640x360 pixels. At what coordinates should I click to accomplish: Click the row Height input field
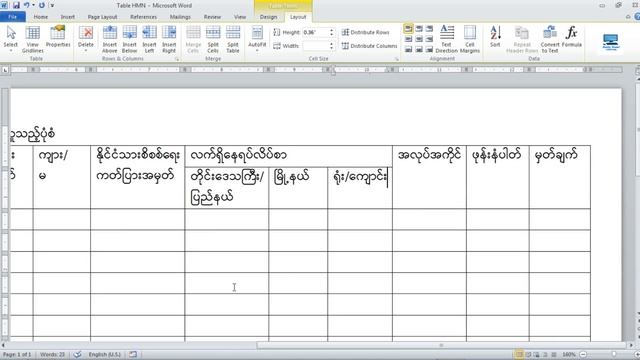click(x=316, y=32)
